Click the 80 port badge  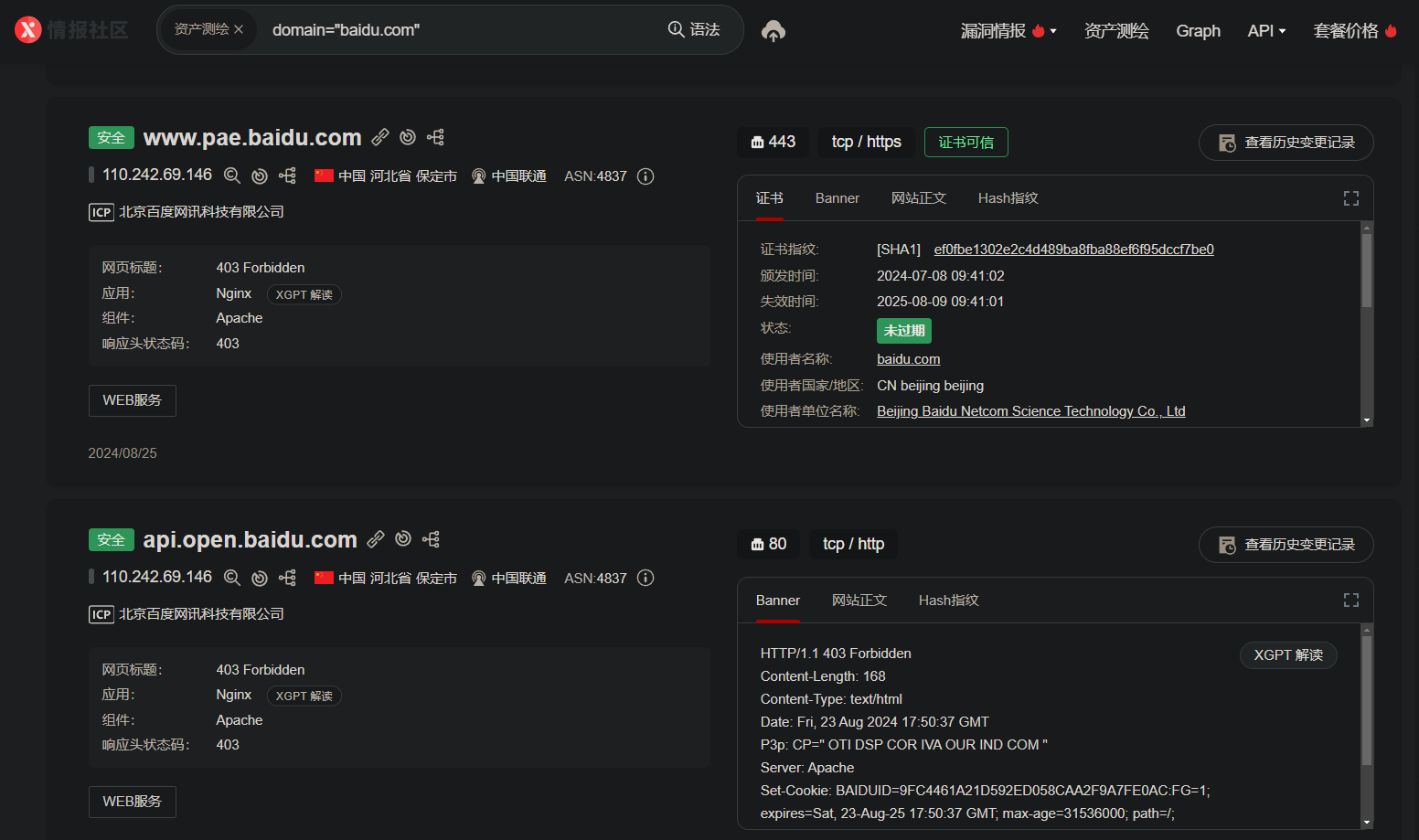coord(769,544)
